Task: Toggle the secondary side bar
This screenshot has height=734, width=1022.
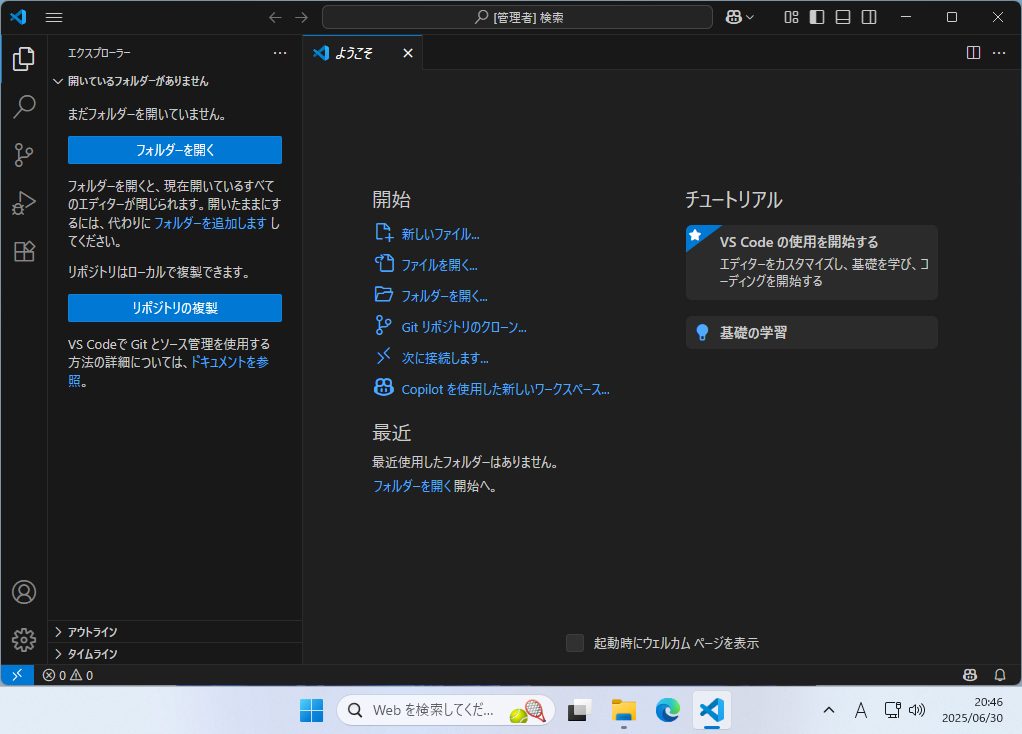Action: [869, 18]
